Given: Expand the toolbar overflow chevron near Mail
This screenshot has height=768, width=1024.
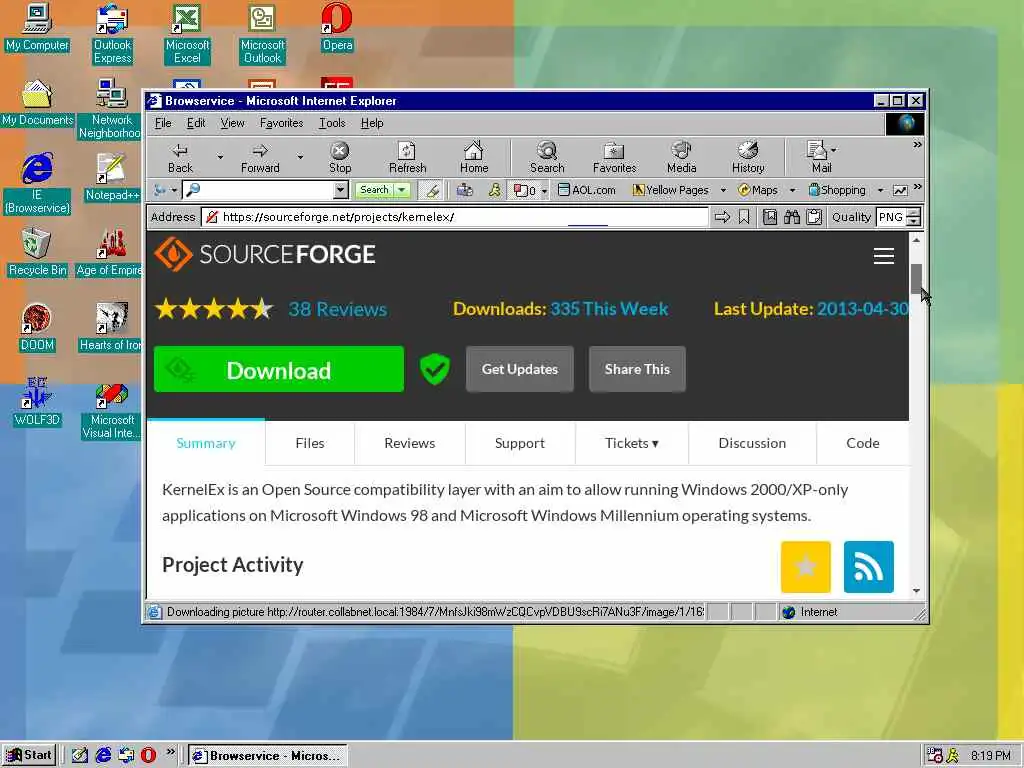Looking at the screenshot, I should click(x=918, y=144).
